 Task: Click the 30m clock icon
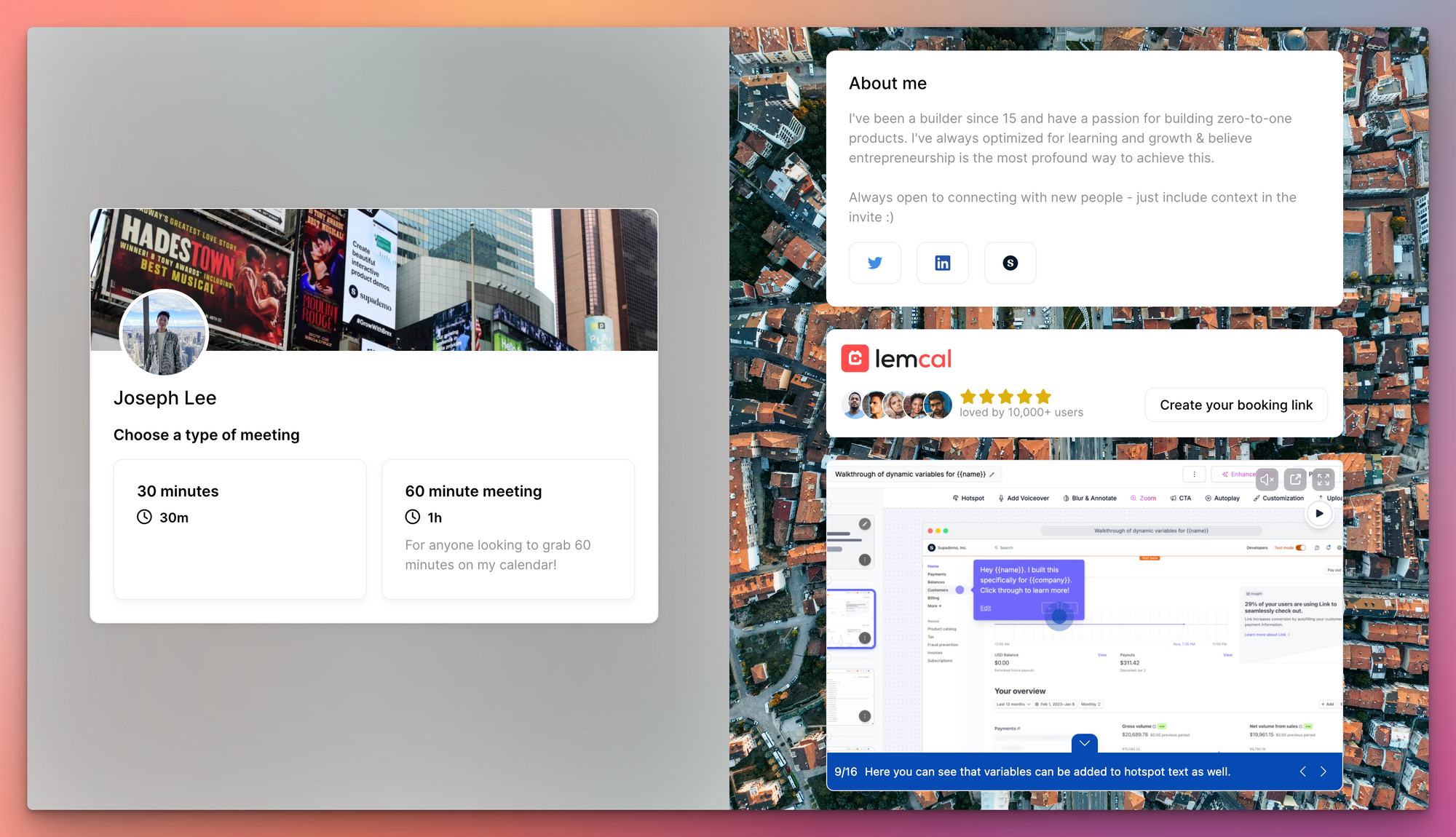[145, 517]
